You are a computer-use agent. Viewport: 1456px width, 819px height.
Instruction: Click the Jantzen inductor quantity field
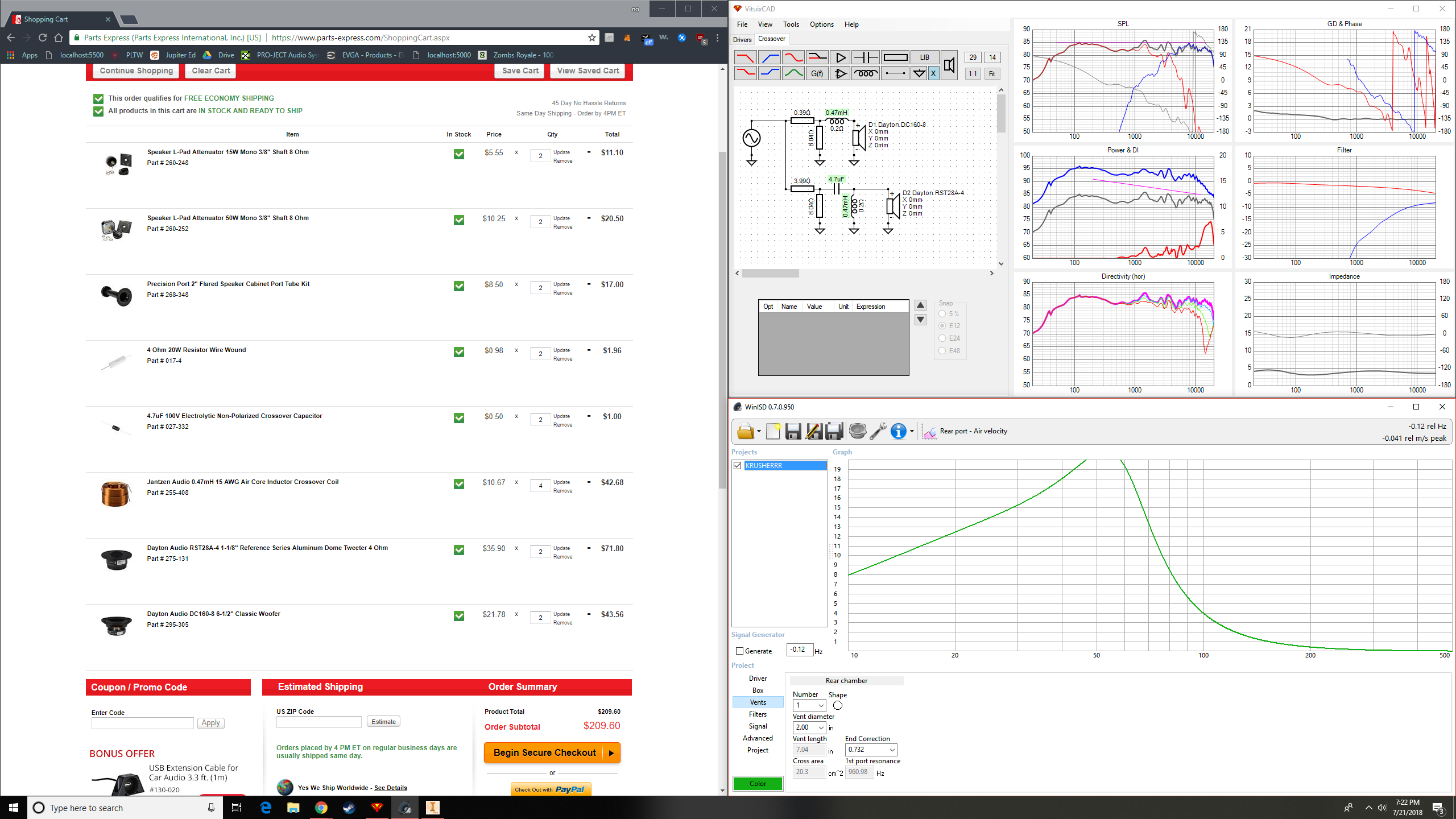pos(540,486)
